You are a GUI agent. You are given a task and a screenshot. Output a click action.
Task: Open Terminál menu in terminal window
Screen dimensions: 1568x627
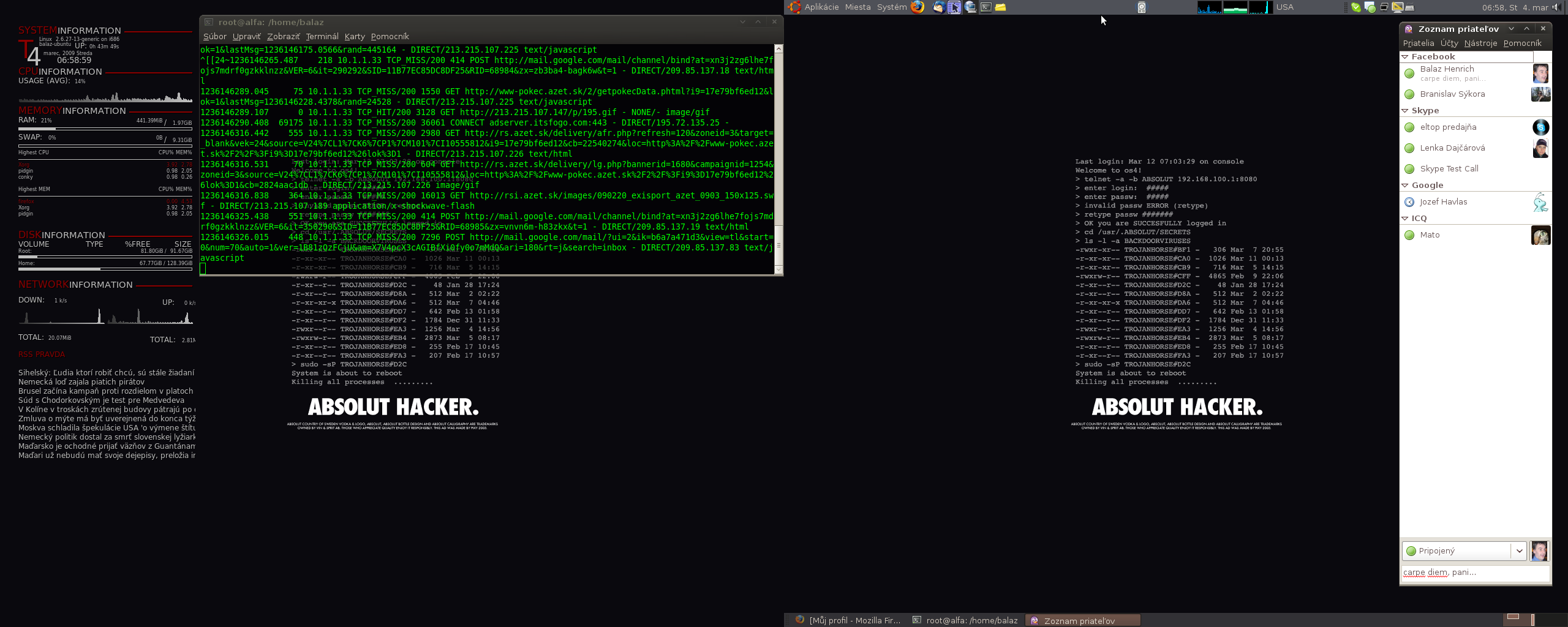[x=322, y=37]
